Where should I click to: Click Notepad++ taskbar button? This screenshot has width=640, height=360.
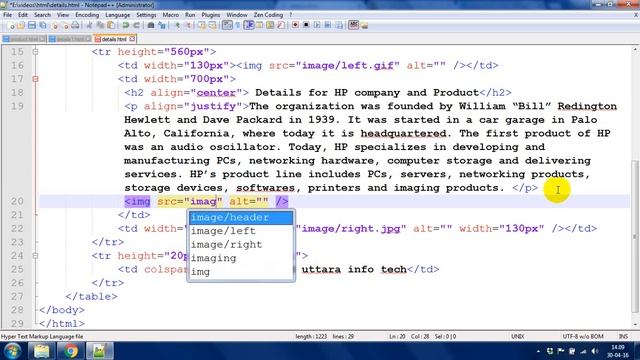[x=100, y=351]
